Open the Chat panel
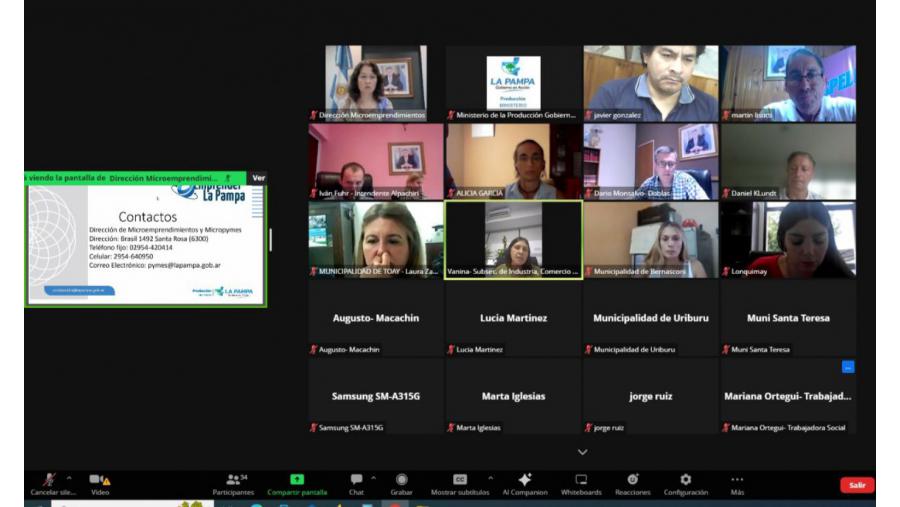The width and height of the screenshot is (900, 507). click(356, 484)
